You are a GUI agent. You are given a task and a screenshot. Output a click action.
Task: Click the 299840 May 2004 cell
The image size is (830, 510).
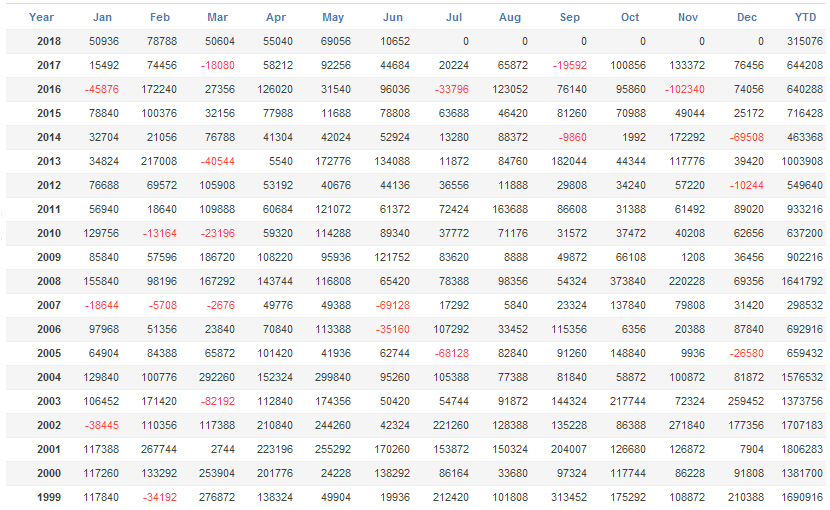point(333,377)
